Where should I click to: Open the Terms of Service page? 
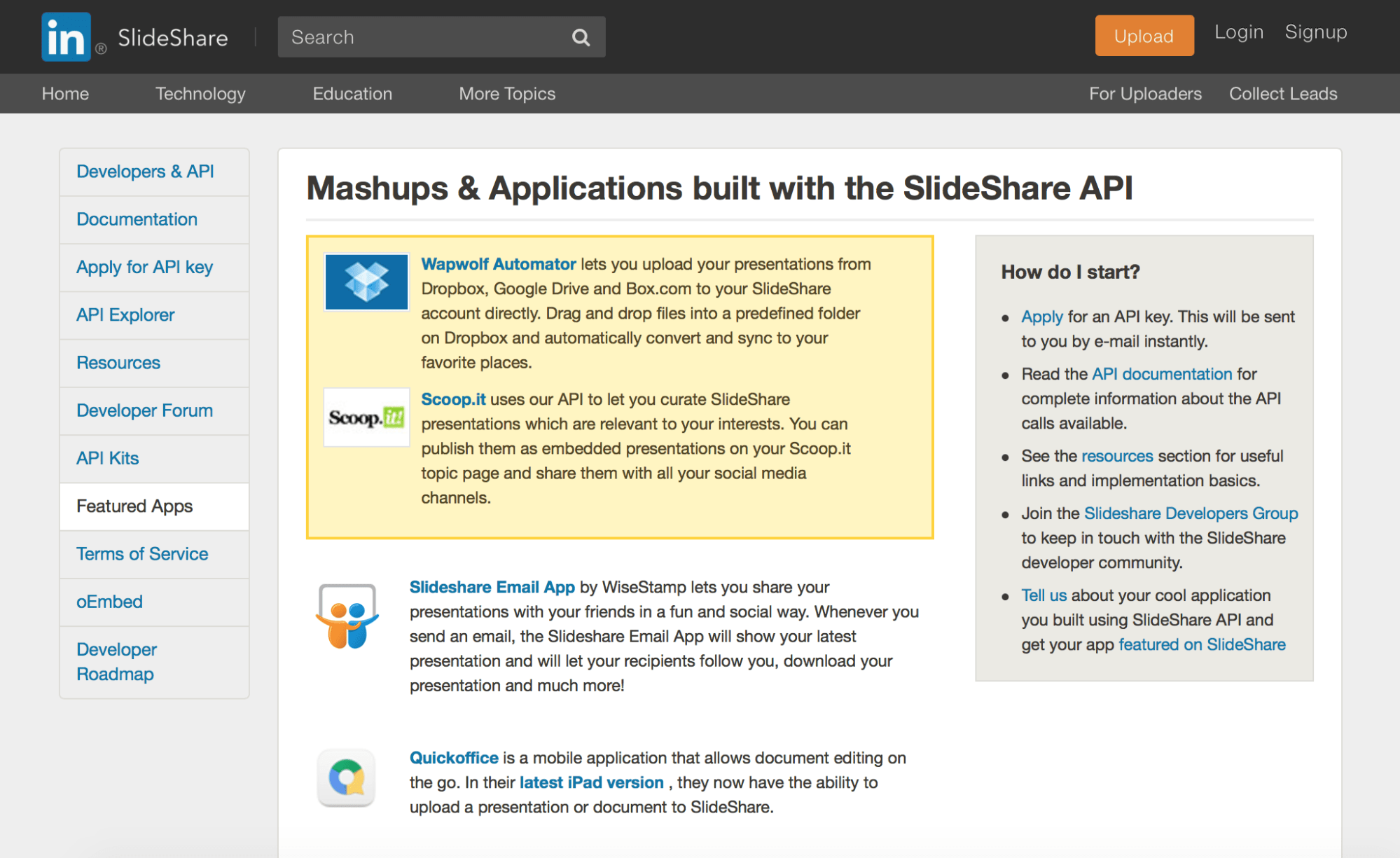[141, 553]
